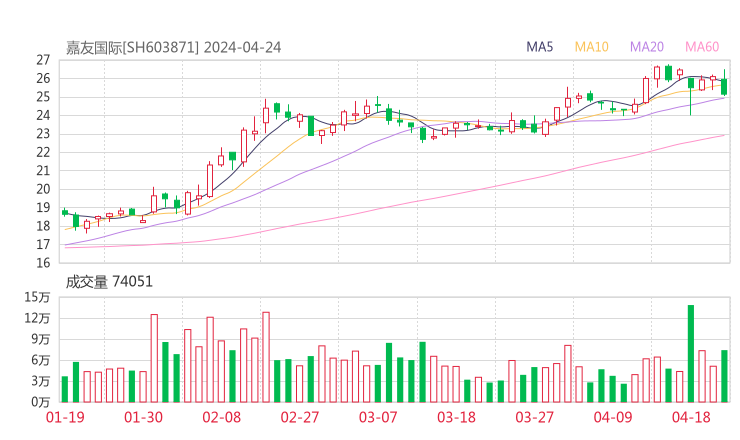Click the price axis label 16
The width and height of the screenshot is (740, 440).
tap(43, 263)
